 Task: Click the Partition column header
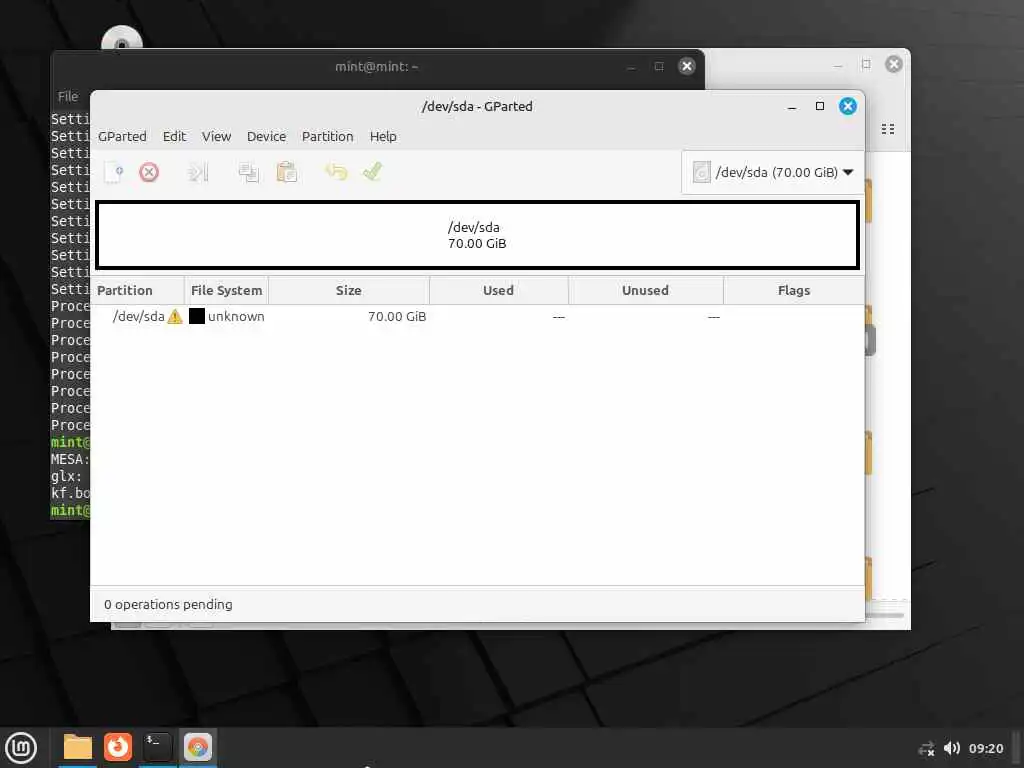[x=137, y=291]
